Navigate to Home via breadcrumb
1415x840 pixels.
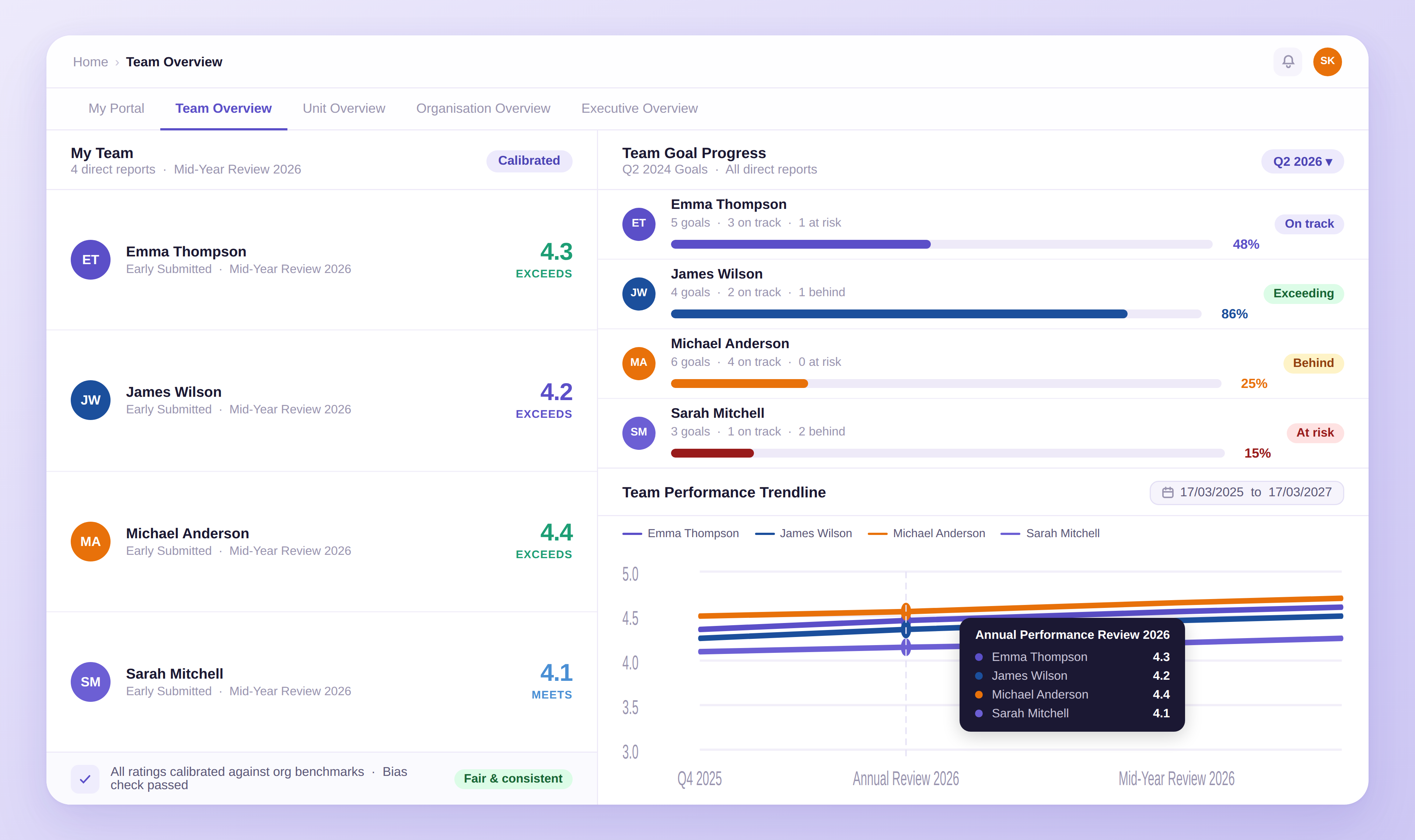click(x=91, y=62)
